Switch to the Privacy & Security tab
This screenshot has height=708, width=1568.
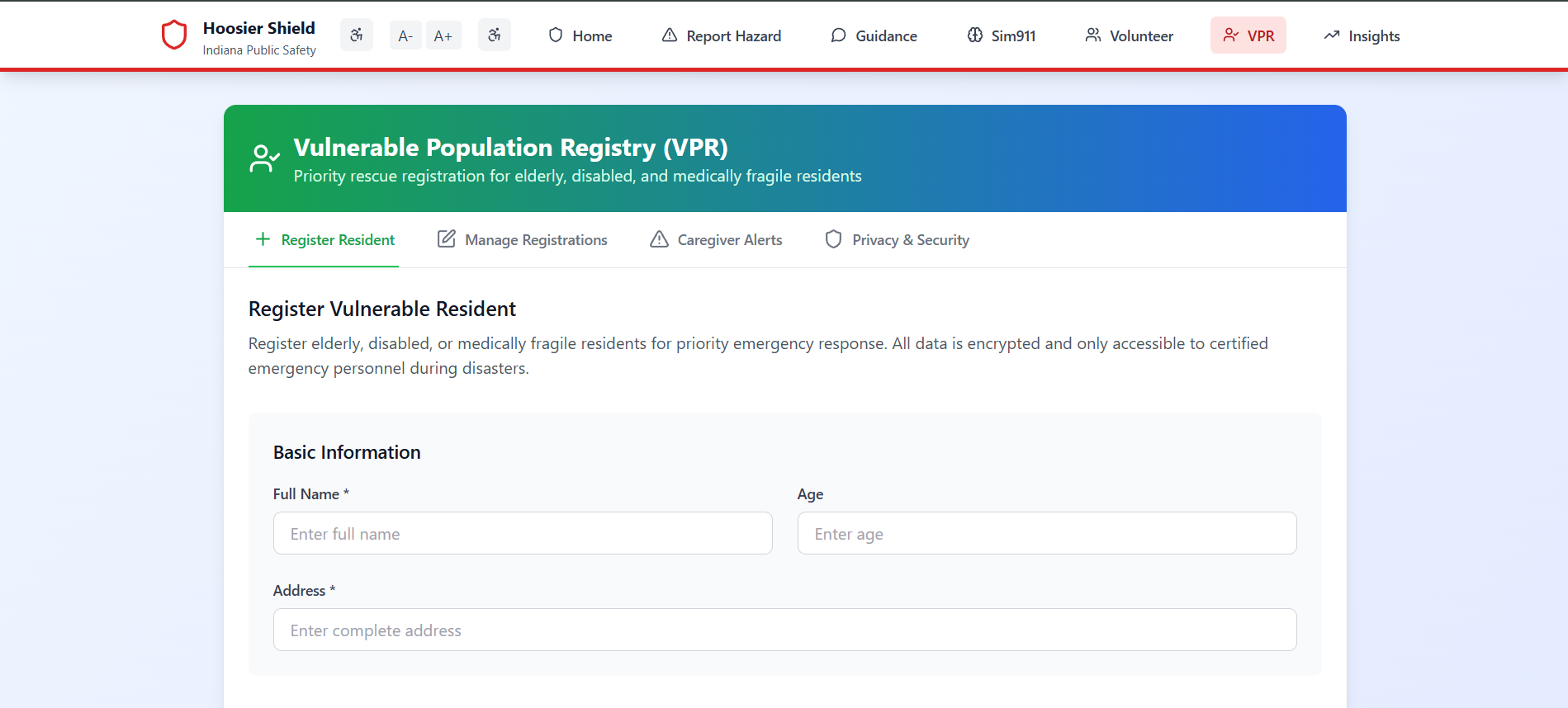click(897, 240)
